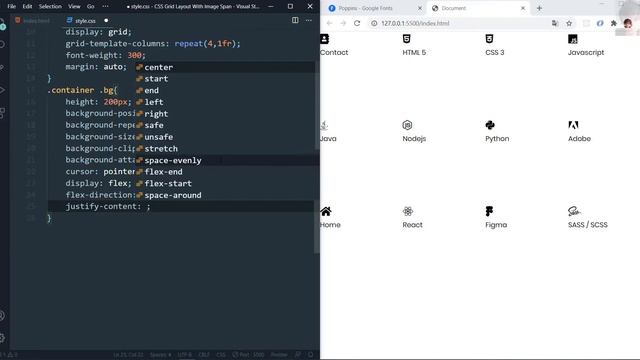This screenshot has height=360, width=640.
Task: Reload the browser page
Action: [x=357, y=23]
